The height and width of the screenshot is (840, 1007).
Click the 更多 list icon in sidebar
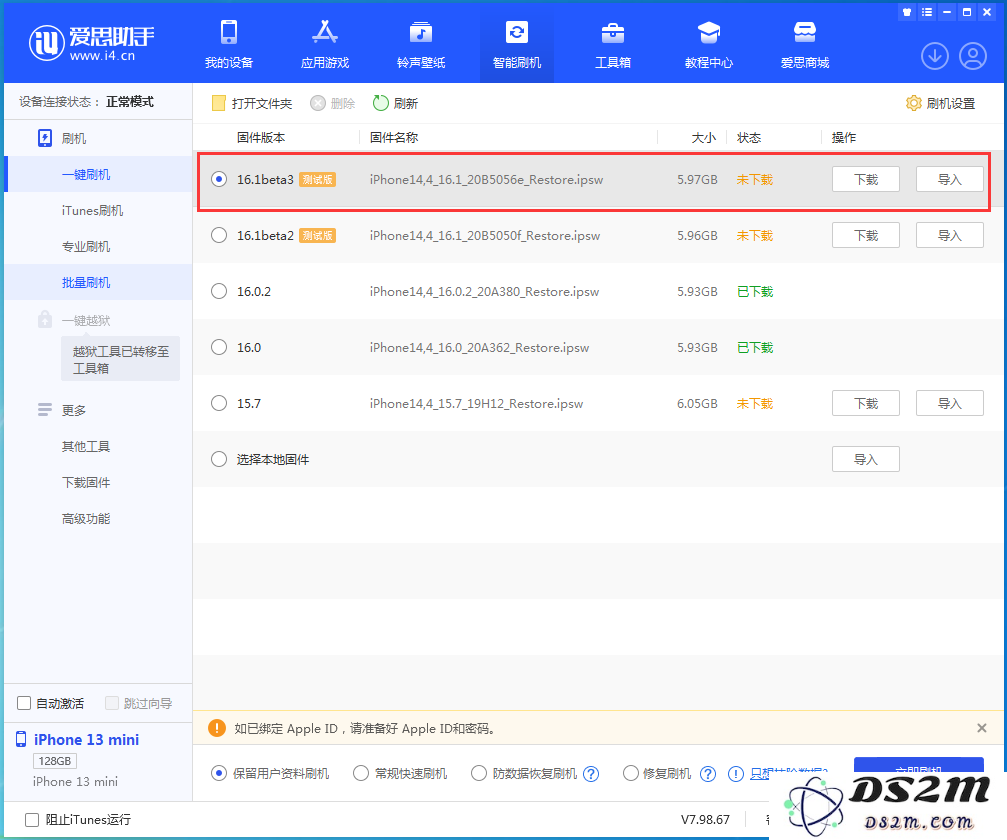coord(44,410)
